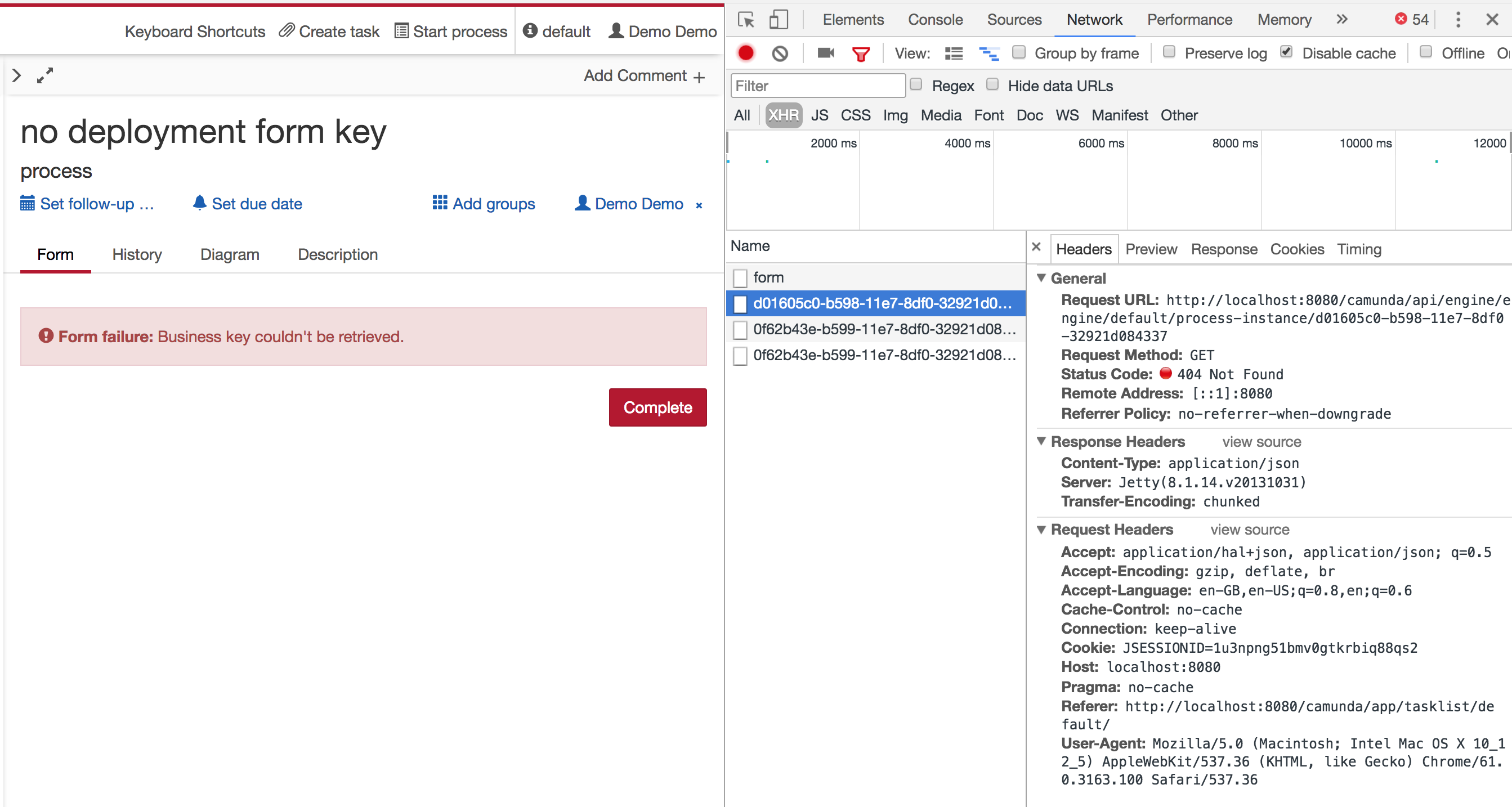Click the record network log button
1512x807 pixels.
(x=745, y=53)
